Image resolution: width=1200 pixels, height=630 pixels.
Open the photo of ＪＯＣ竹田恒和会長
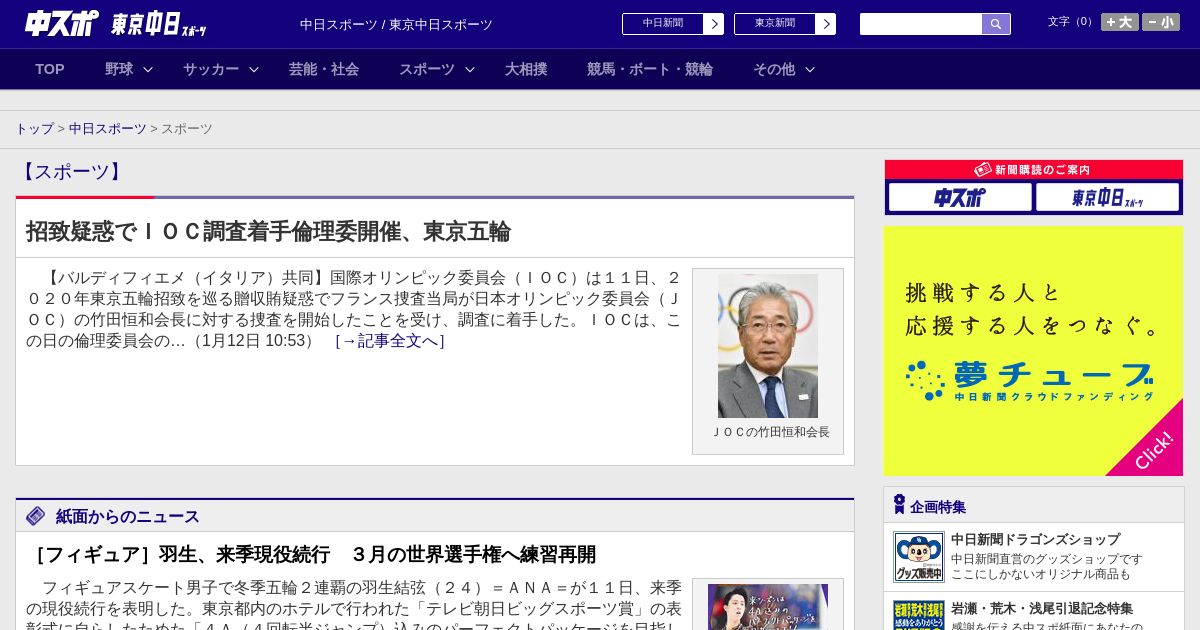tap(768, 346)
